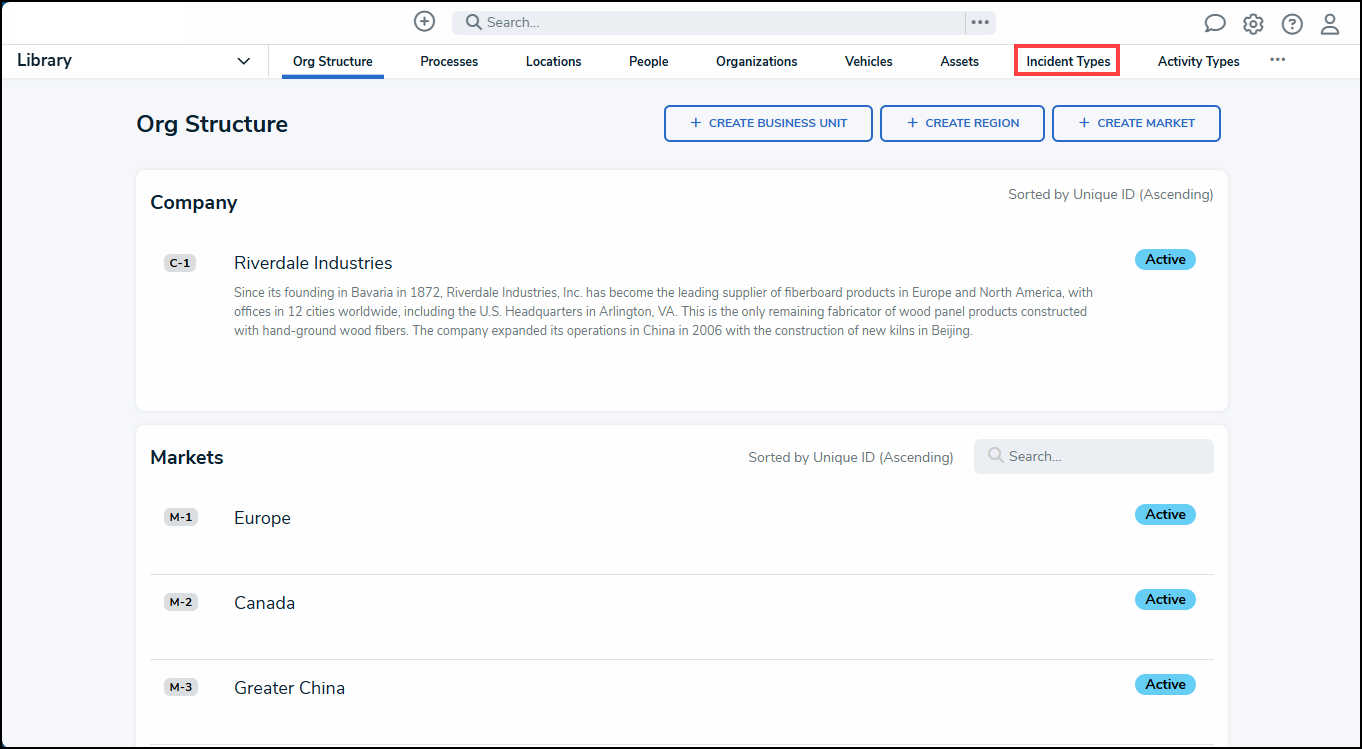
Task: Open the user profile icon
Action: click(x=1330, y=24)
